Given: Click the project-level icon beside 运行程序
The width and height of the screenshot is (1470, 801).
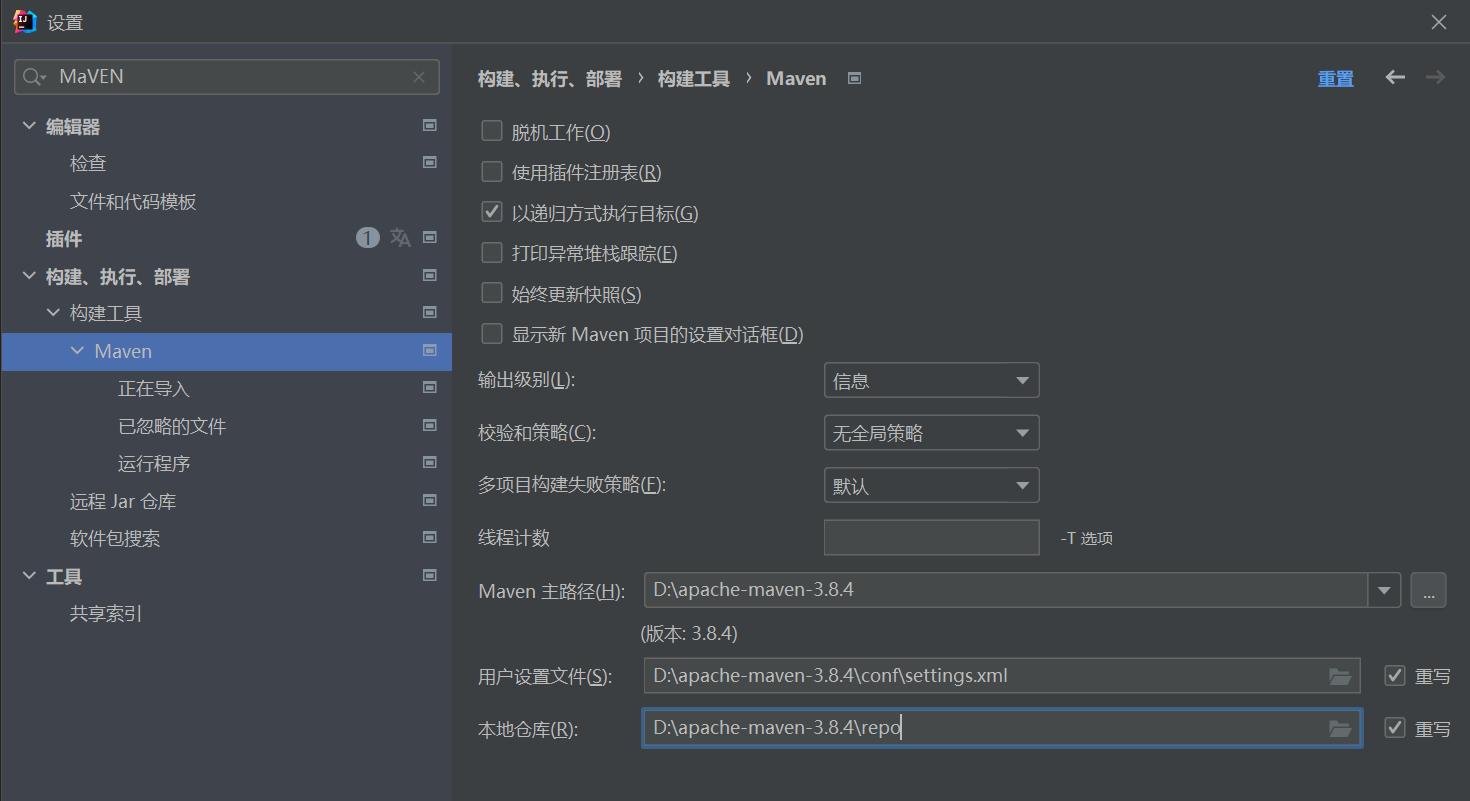Looking at the screenshot, I should [x=430, y=462].
